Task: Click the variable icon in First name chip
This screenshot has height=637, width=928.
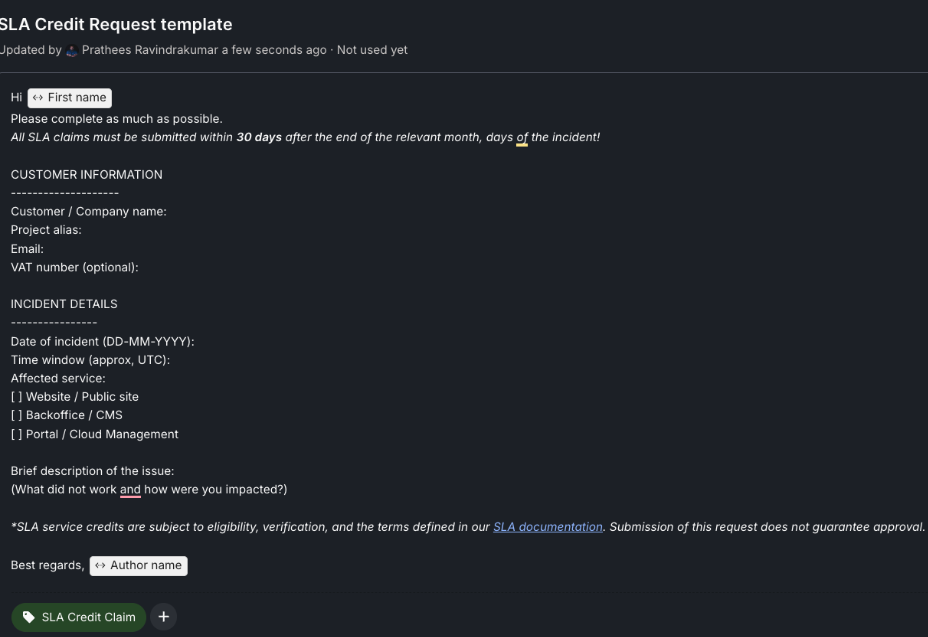Action: [37, 98]
